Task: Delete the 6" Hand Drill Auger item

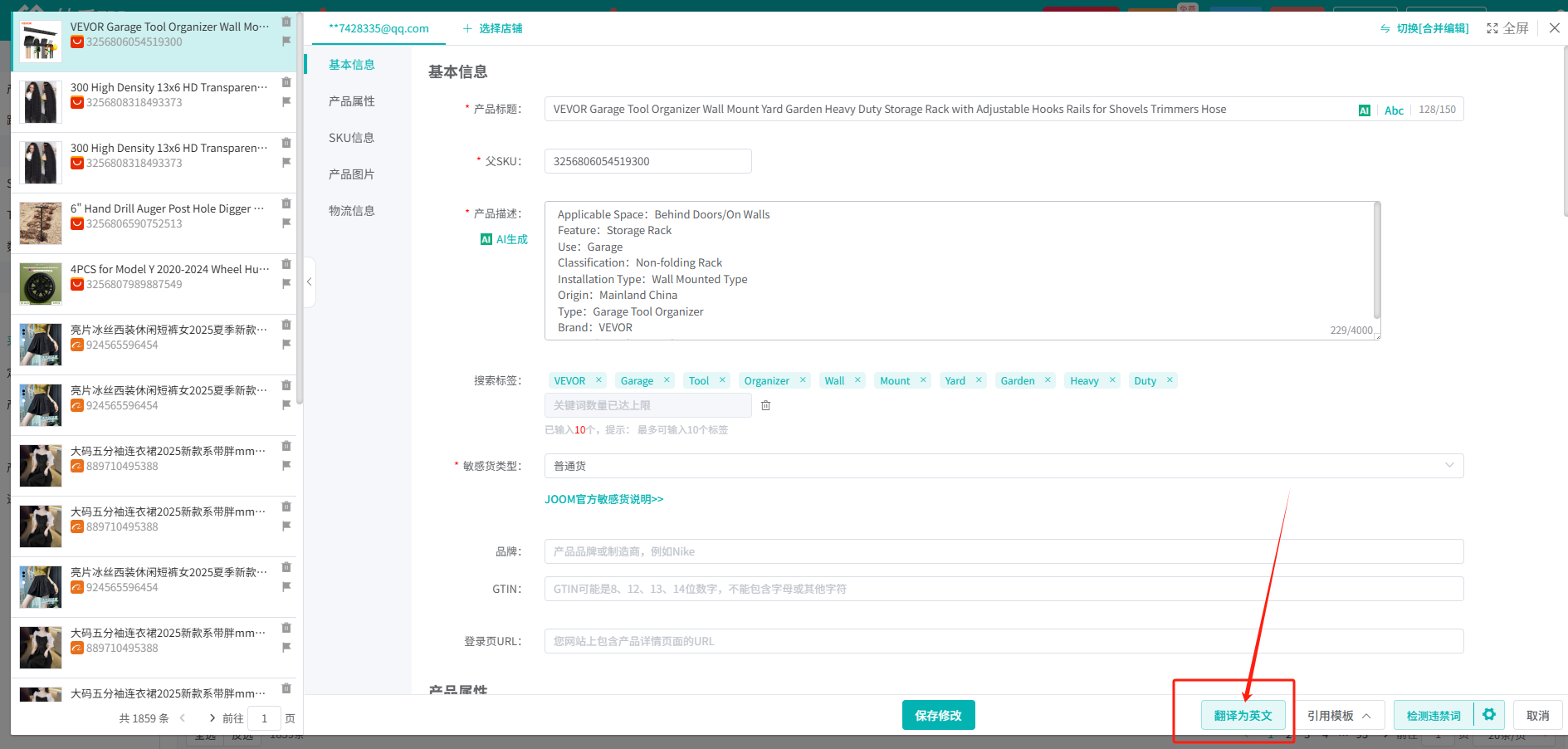Action: 286,203
